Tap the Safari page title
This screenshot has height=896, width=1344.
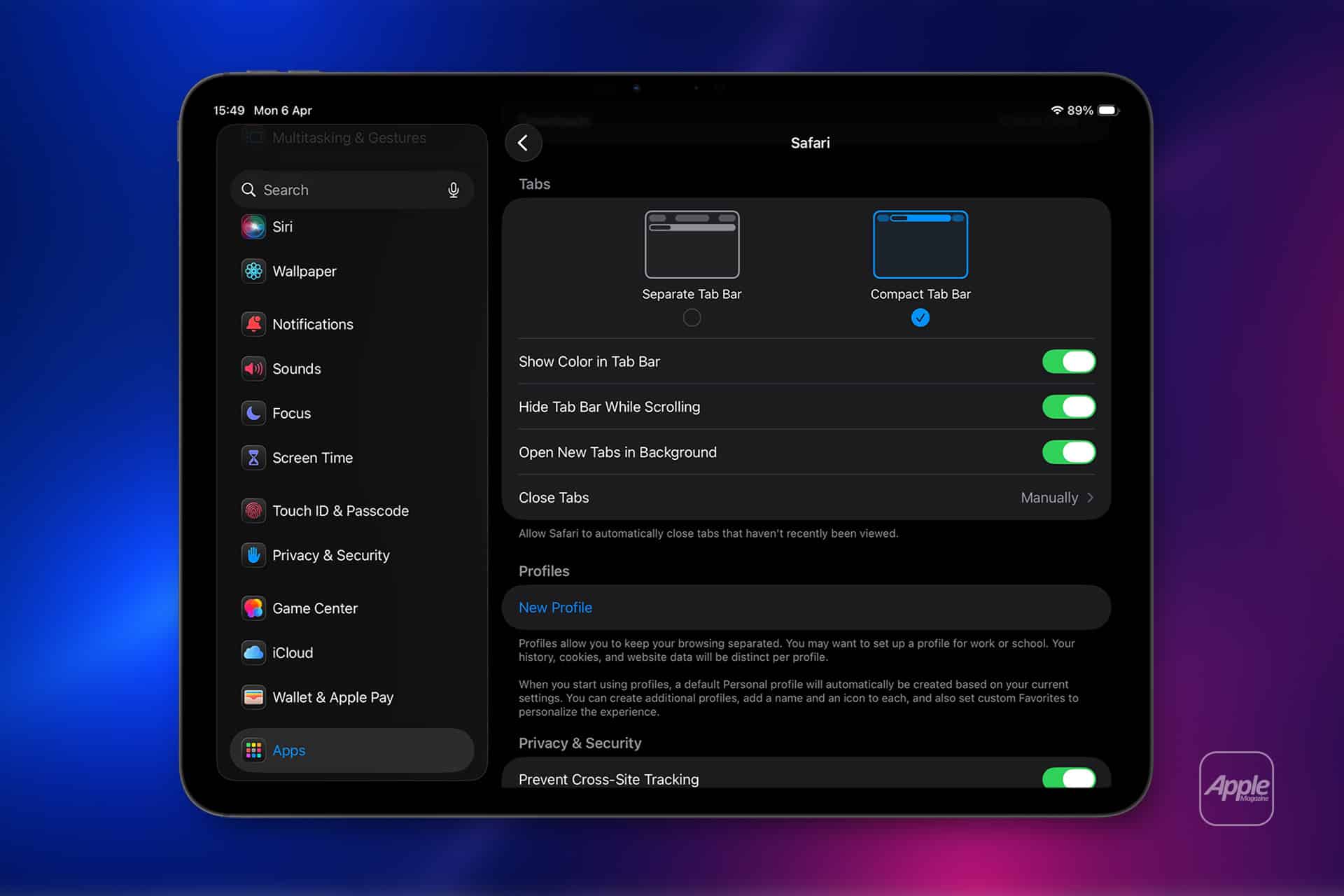pos(810,143)
